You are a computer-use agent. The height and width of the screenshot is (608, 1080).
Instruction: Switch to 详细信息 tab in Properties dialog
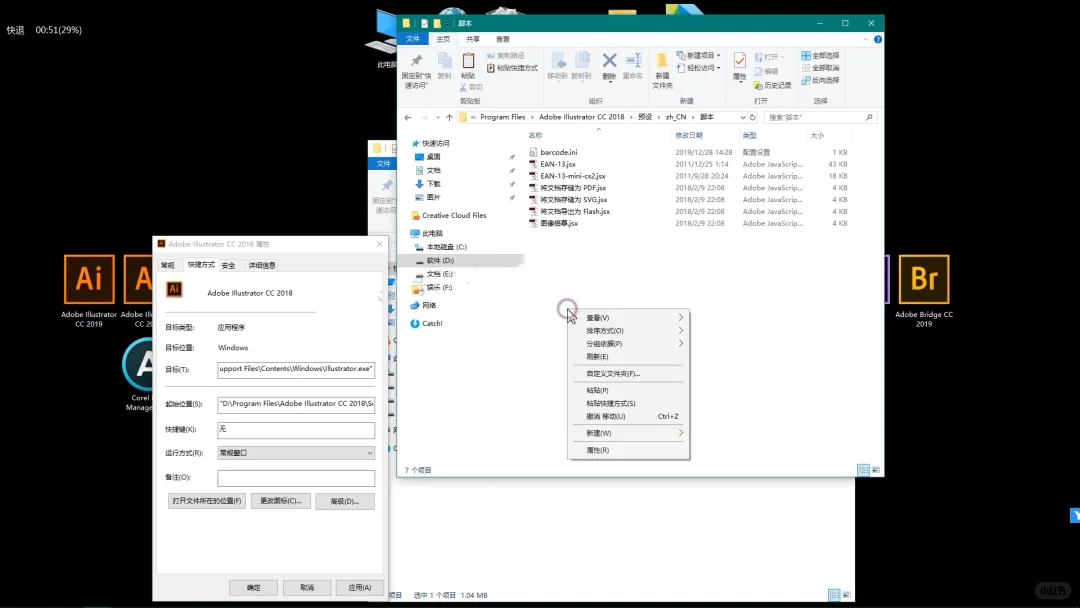(262, 265)
